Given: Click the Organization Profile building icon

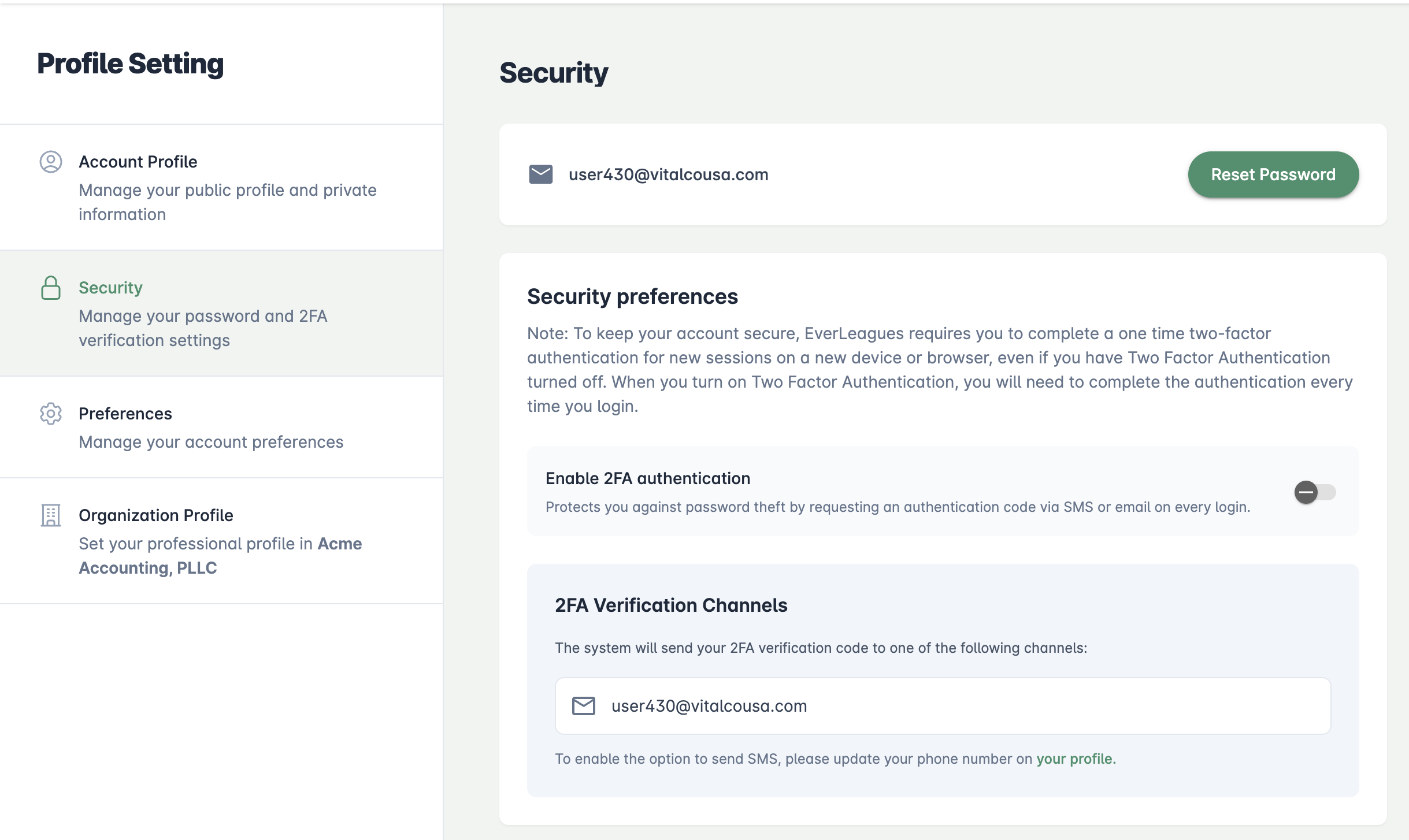Looking at the screenshot, I should (x=51, y=515).
